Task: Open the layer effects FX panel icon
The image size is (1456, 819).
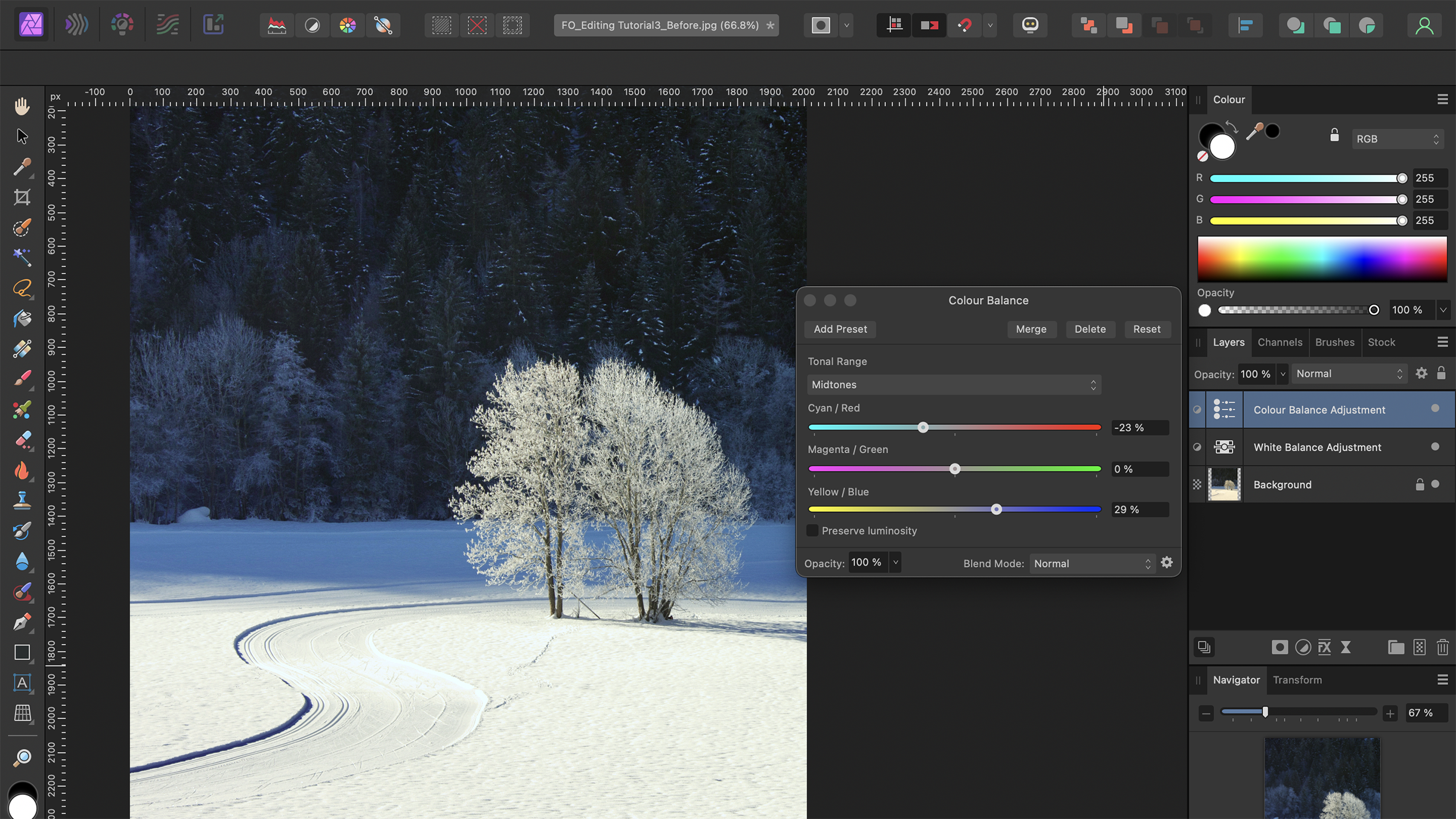Action: tap(1325, 647)
